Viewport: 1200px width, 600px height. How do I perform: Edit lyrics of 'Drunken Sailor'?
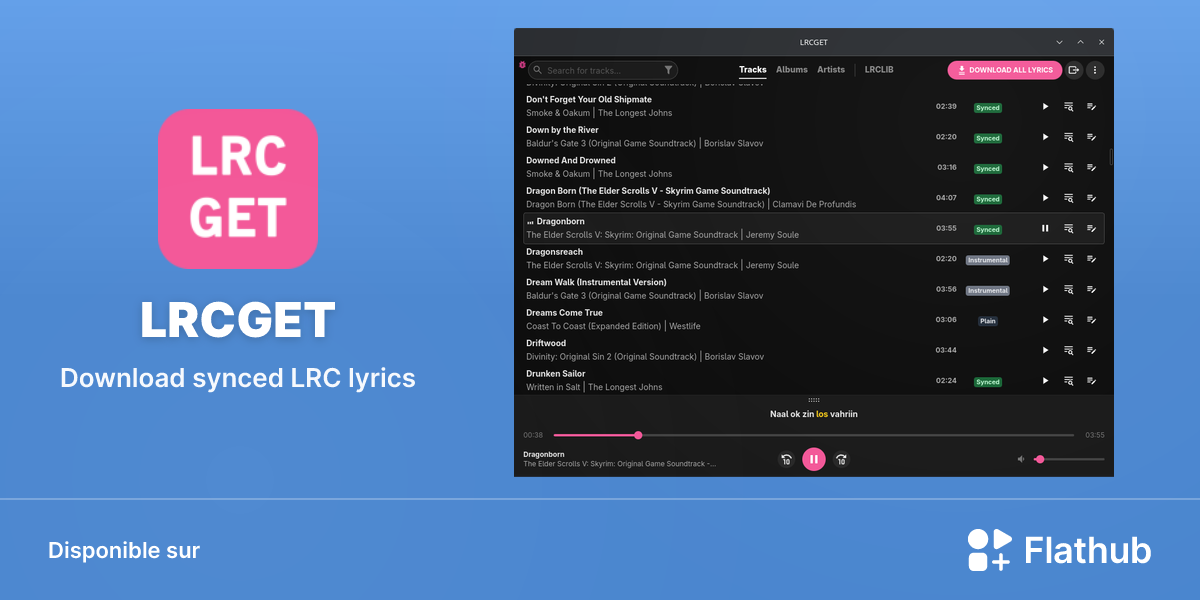[x=1092, y=381]
